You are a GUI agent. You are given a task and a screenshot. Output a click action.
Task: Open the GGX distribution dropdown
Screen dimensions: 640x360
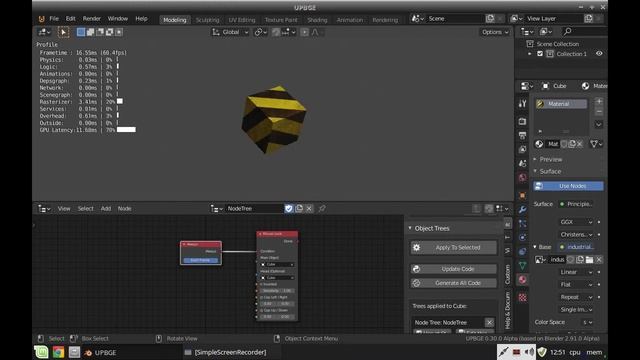(x=576, y=222)
